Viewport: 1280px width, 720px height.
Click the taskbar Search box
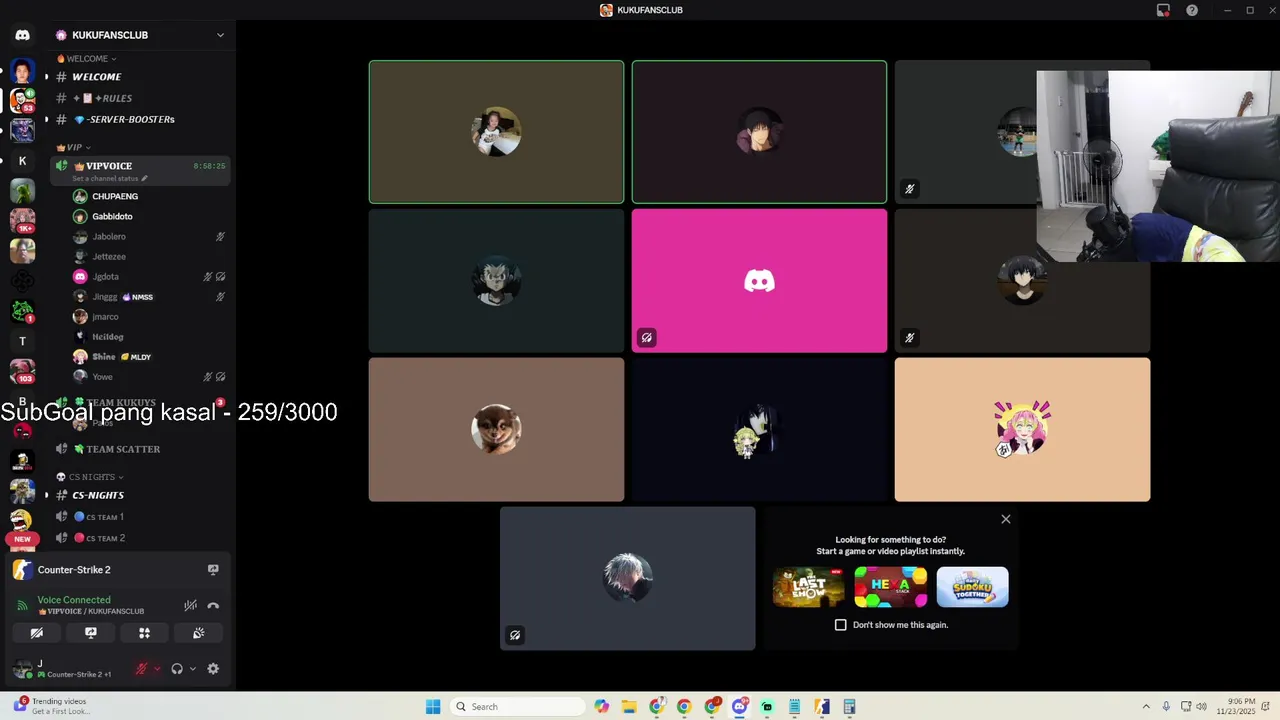tap(517, 707)
